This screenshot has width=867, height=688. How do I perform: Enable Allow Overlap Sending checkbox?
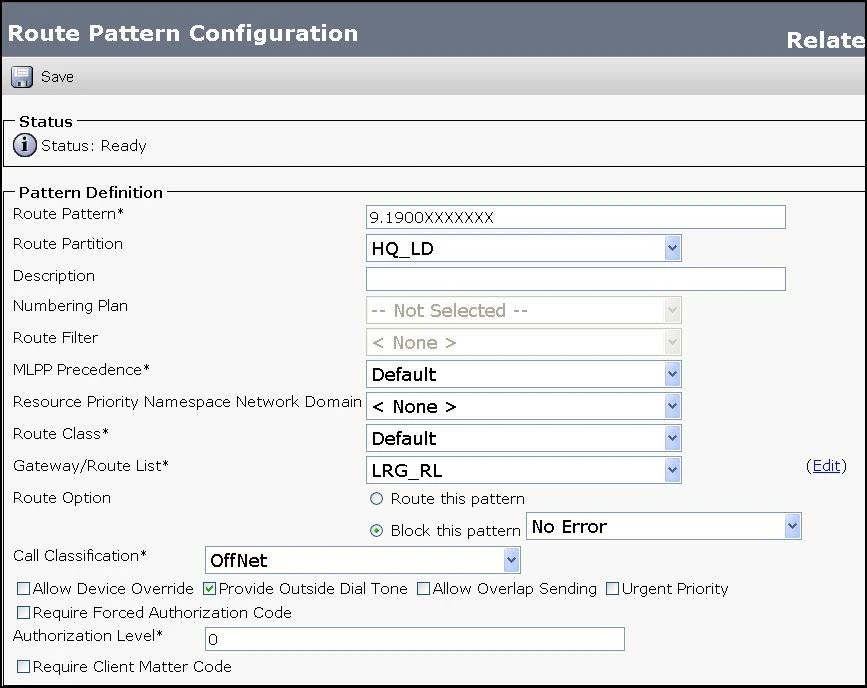click(423, 589)
